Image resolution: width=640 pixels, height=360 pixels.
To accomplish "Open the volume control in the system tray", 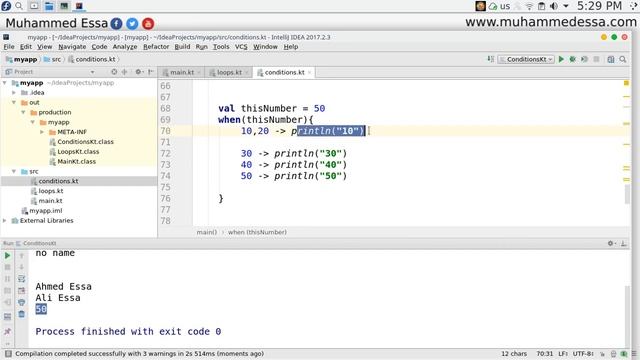I will (553, 6).
